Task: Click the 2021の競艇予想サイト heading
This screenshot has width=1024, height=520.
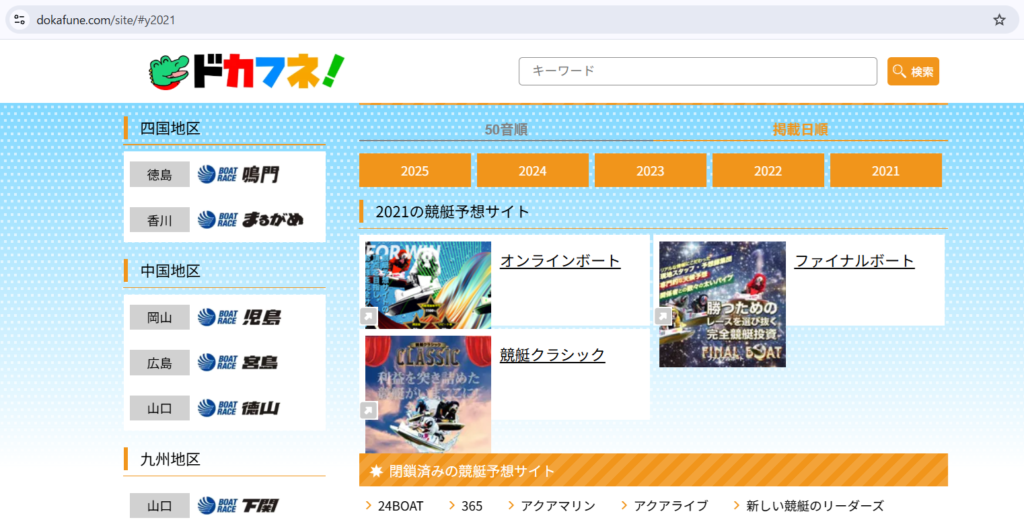Action: pyautogui.click(x=453, y=212)
